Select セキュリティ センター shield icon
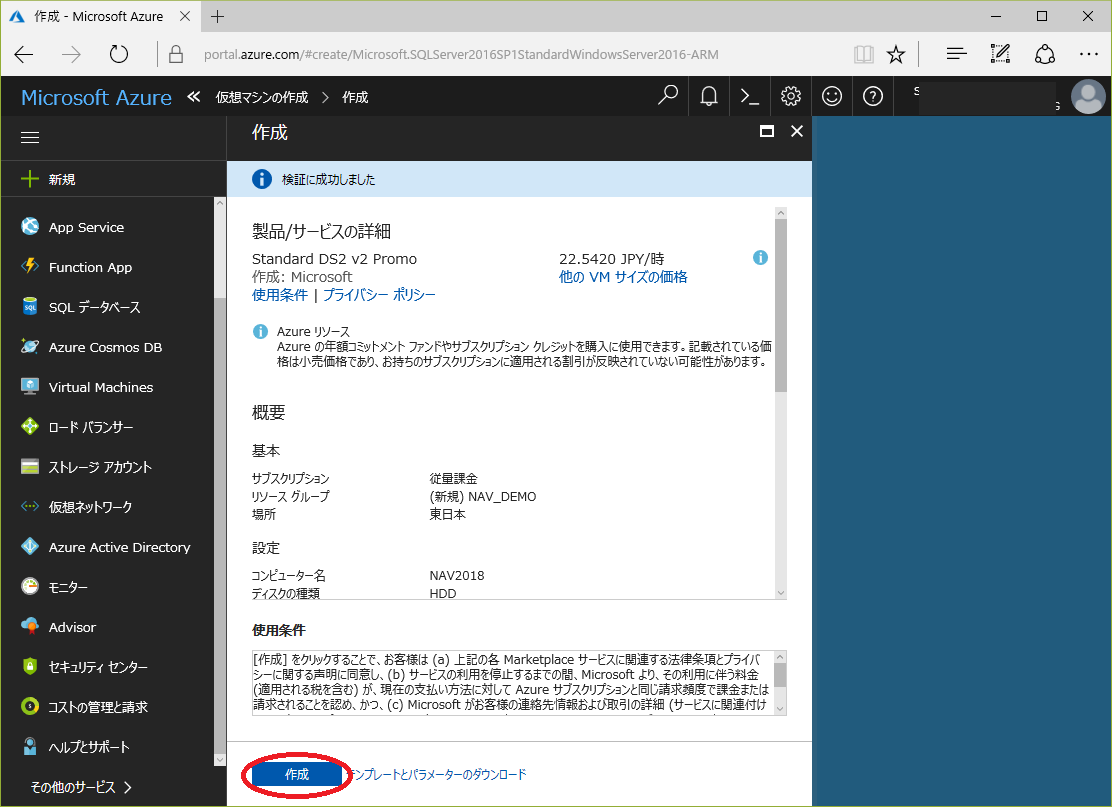 tap(30, 667)
